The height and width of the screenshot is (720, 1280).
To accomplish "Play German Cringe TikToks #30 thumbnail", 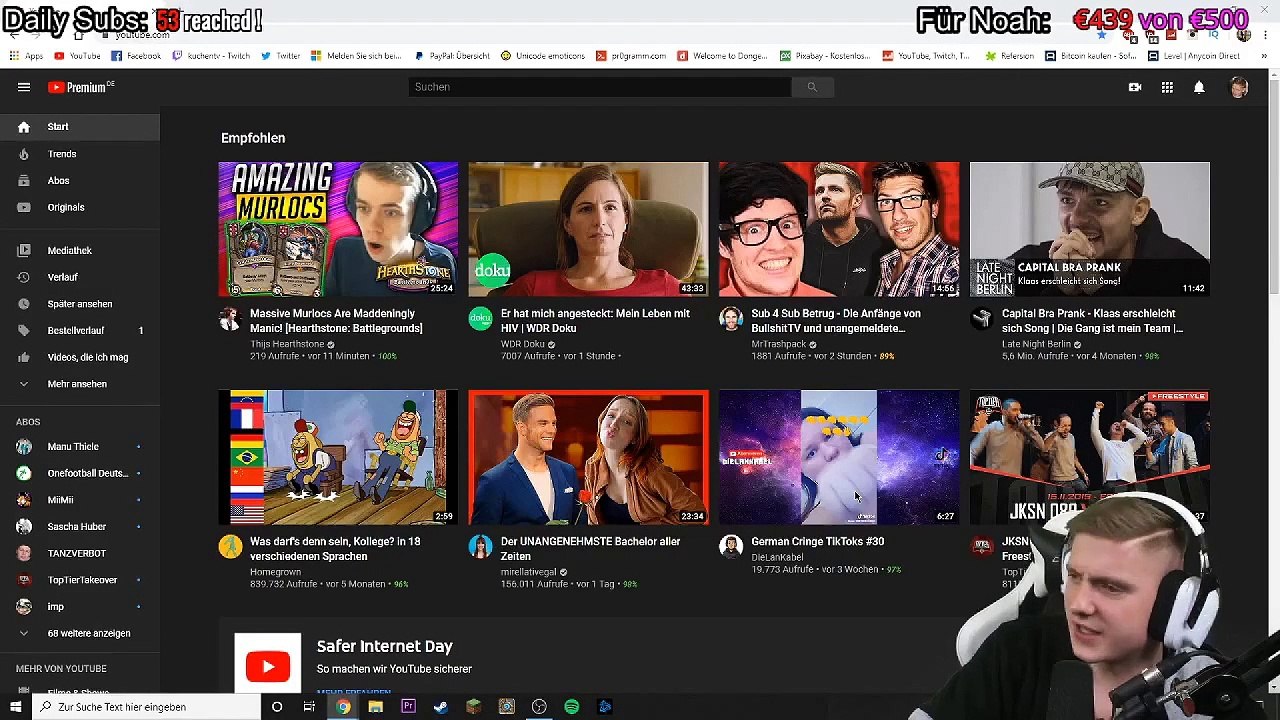I will (x=839, y=457).
